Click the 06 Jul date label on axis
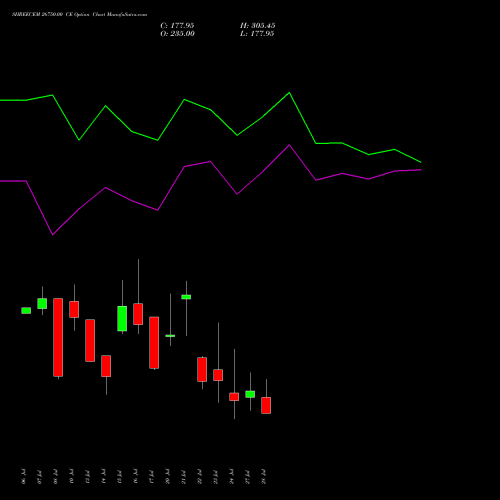This screenshot has width=500, height=500. click(23, 477)
